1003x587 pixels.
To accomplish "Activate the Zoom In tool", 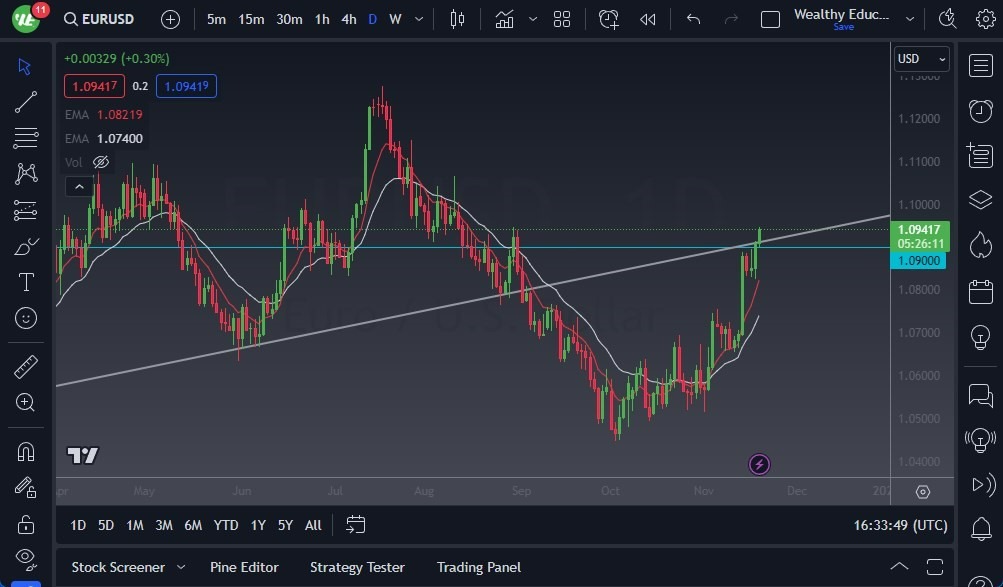I will tap(25, 403).
